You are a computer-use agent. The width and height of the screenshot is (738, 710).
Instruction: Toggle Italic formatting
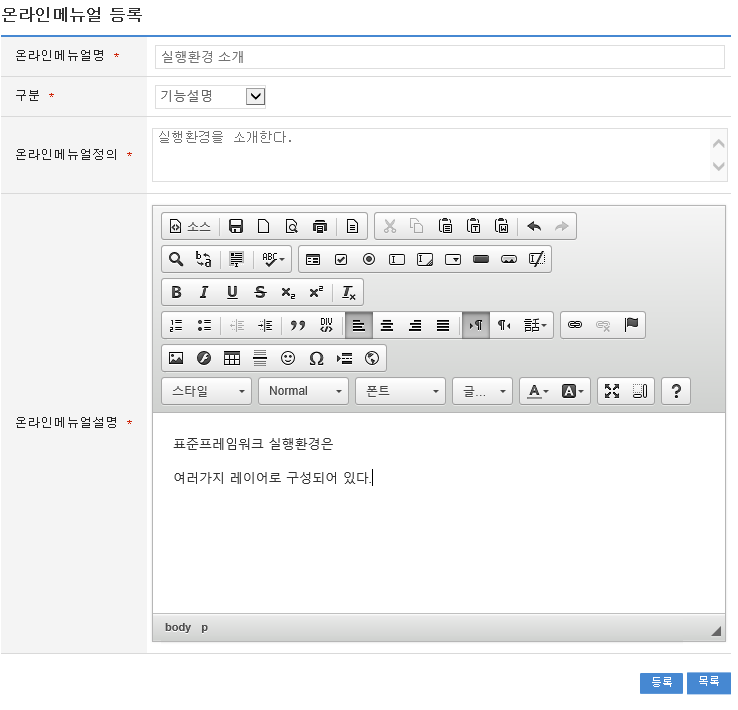(x=204, y=292)
